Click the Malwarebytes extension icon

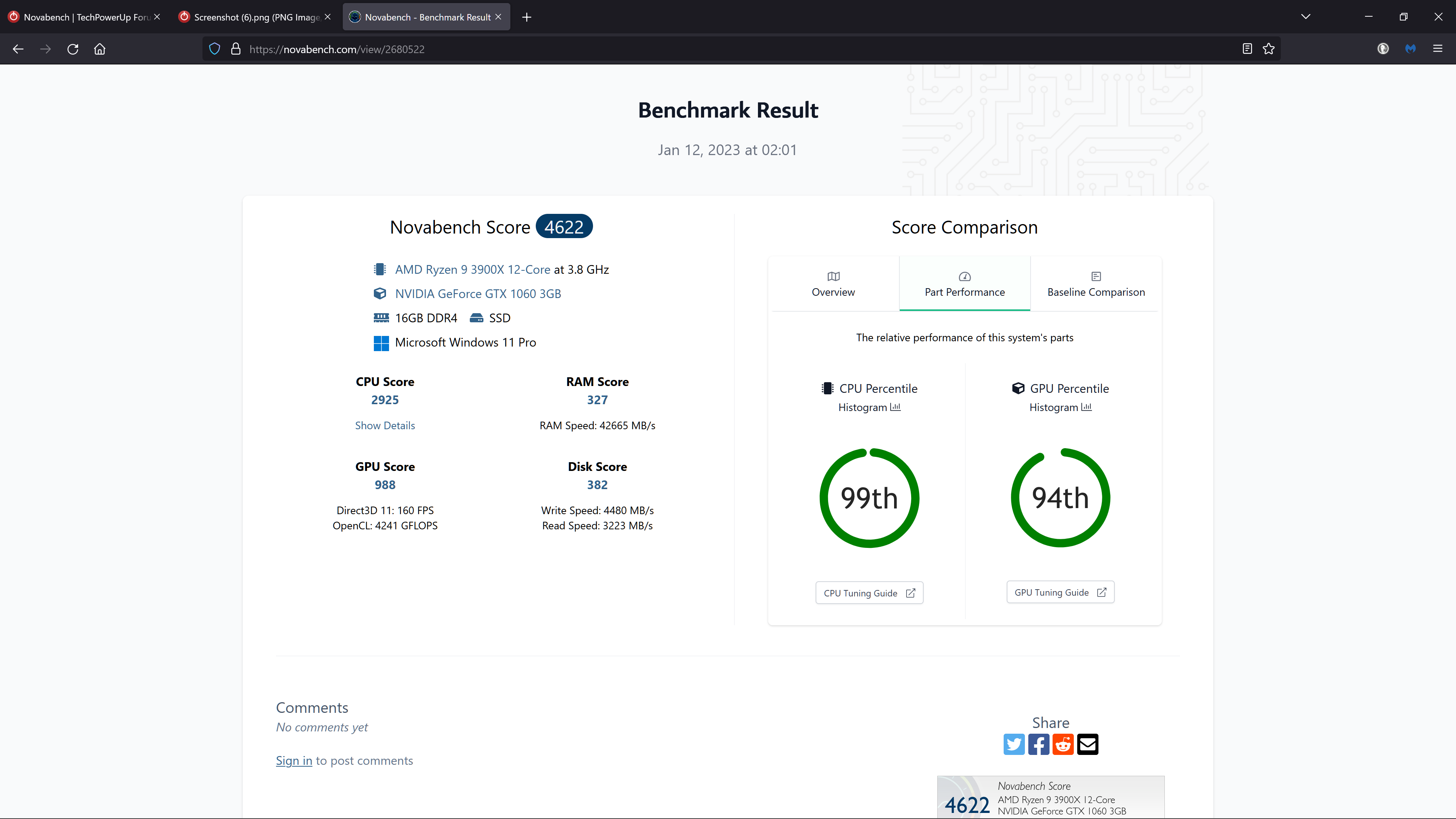[1410, 49]
